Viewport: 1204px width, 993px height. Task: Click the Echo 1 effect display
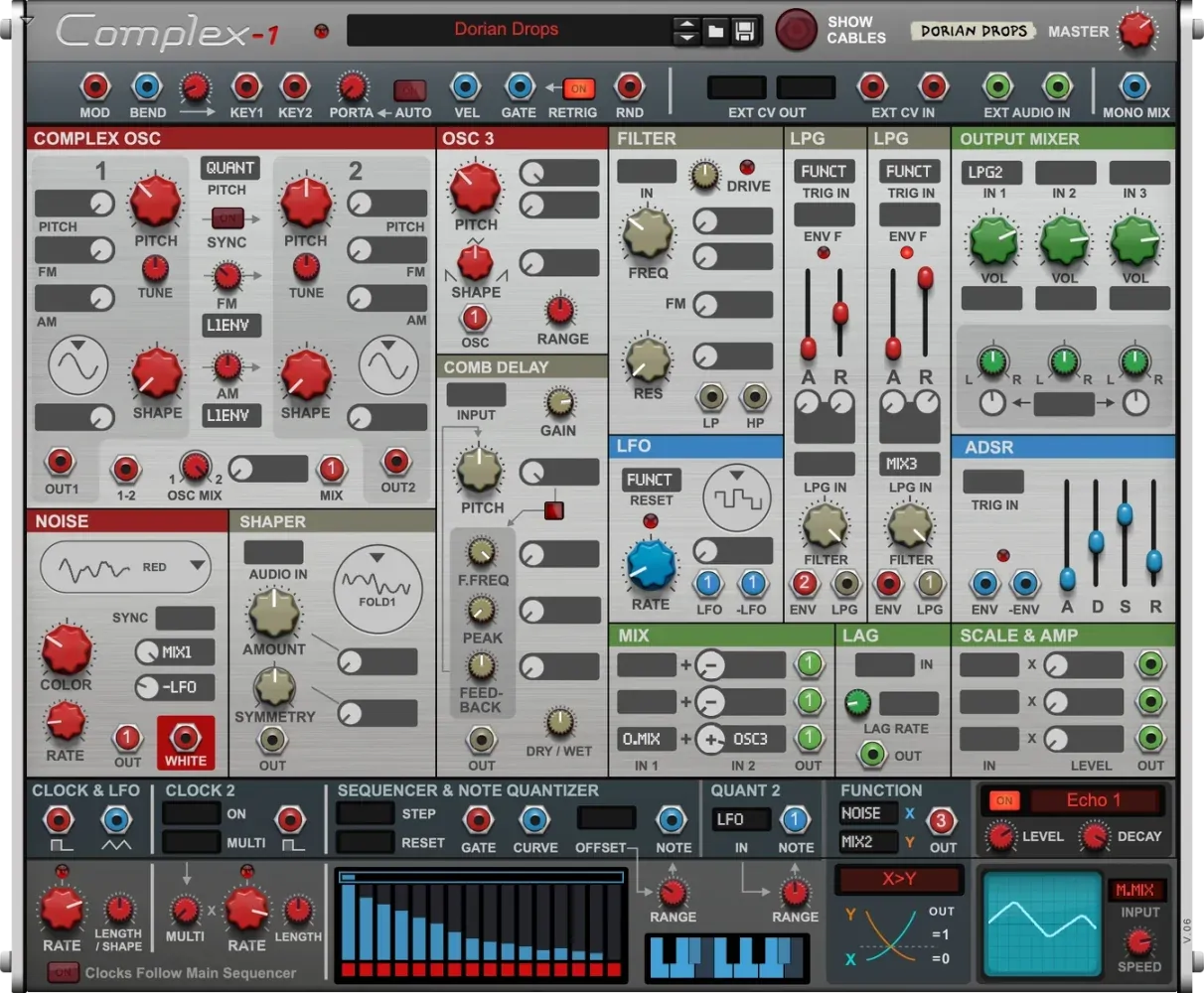pyautogui.click(x=1093, y=800)
